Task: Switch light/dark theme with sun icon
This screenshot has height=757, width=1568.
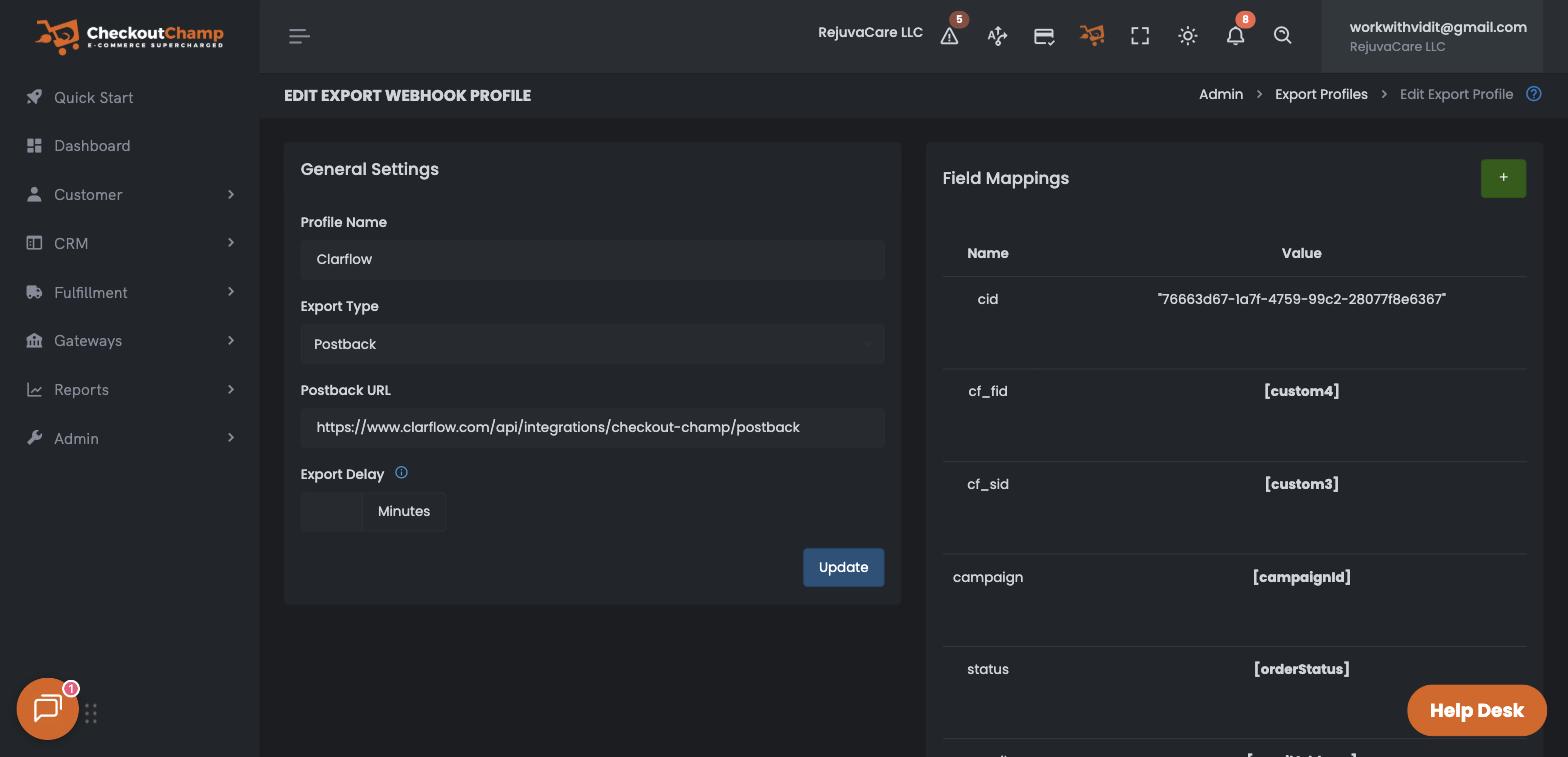Action: point(1188,36)
